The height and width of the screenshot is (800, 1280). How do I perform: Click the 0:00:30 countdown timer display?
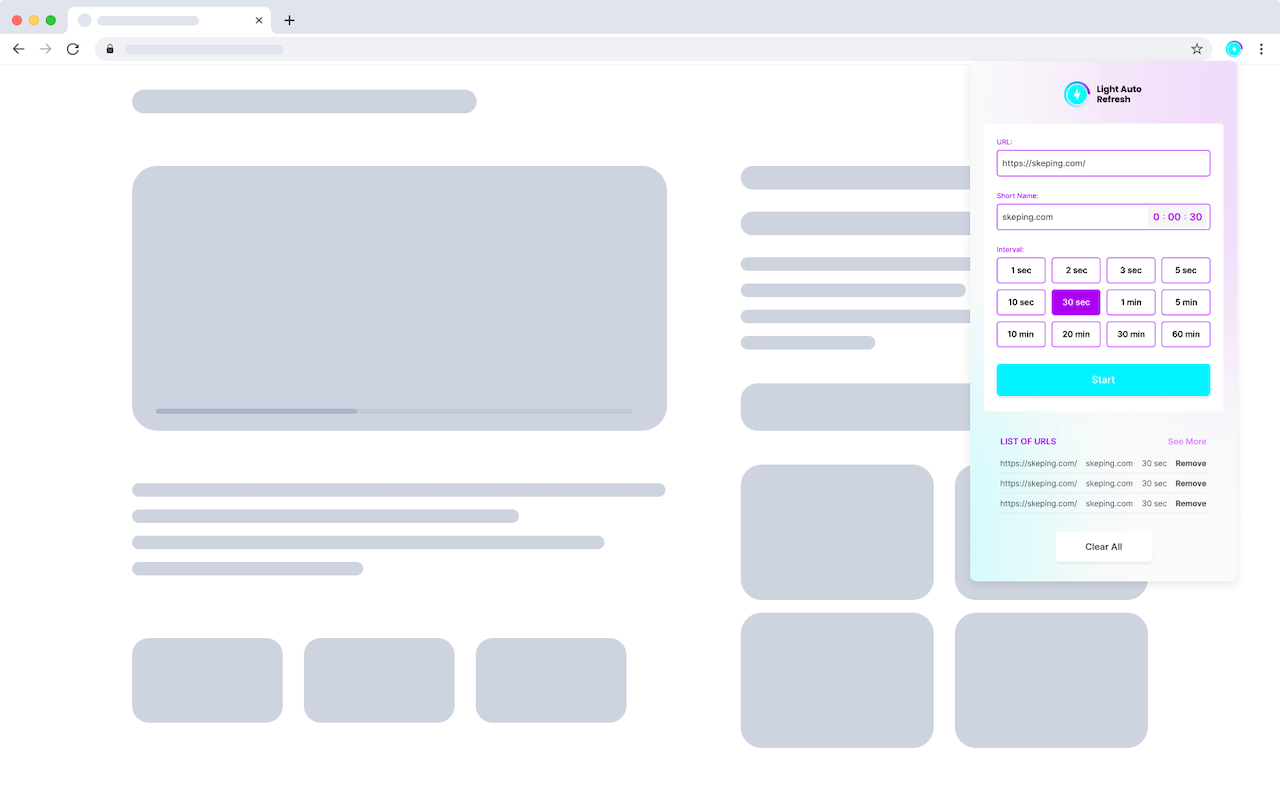[x=1178, y=217]
